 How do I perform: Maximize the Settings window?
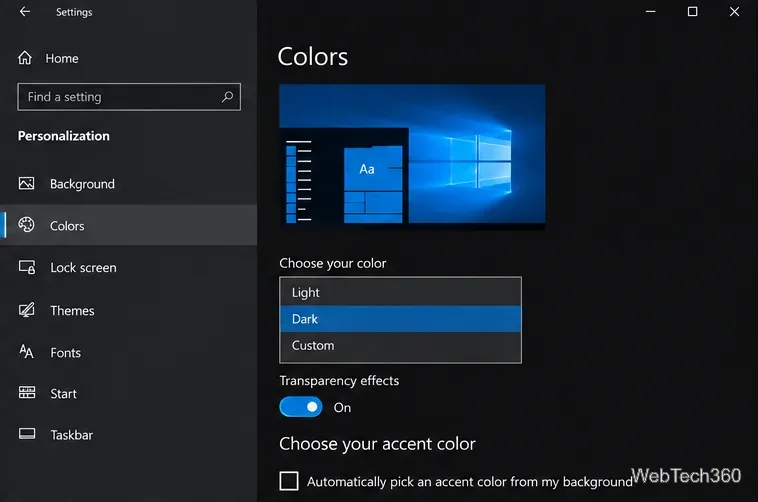click(x=692, y=12)
